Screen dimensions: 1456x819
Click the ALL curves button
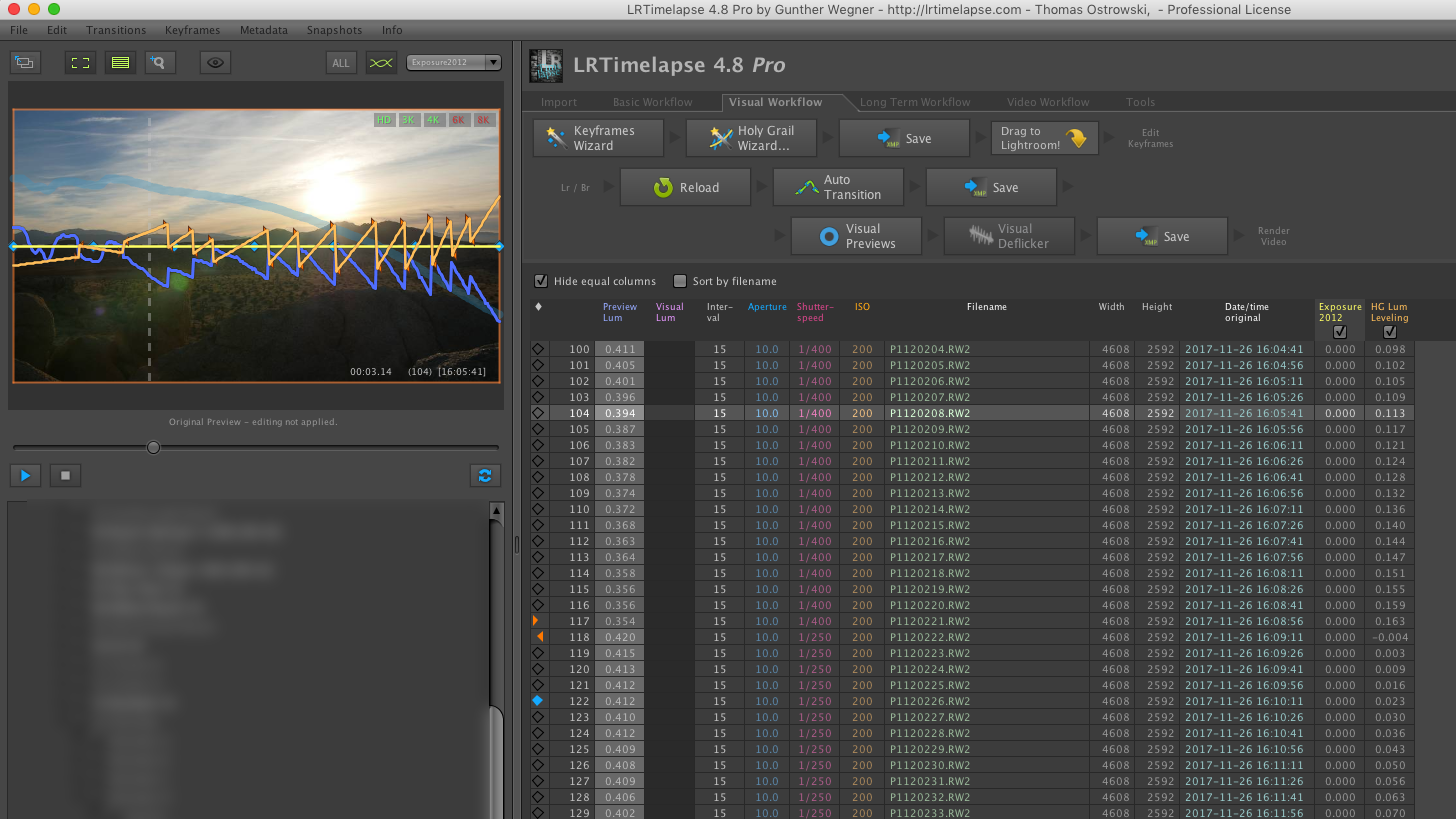(x=341, y=62)
